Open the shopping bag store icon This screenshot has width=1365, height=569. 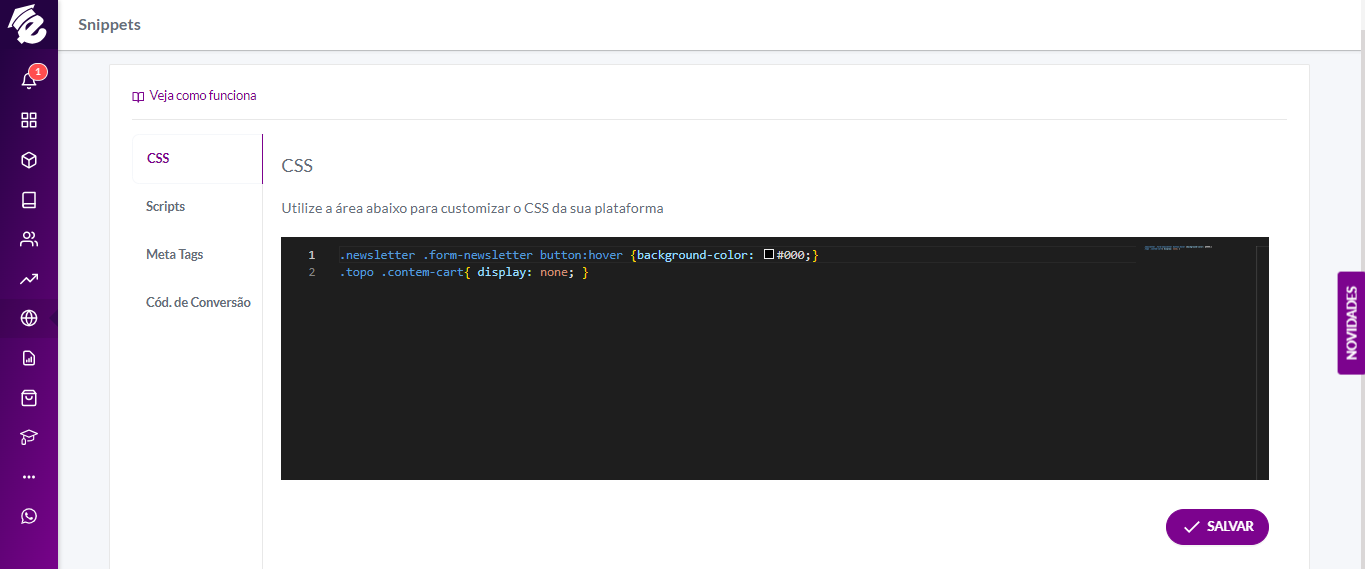pyautogui.click(x=29, y=397)
